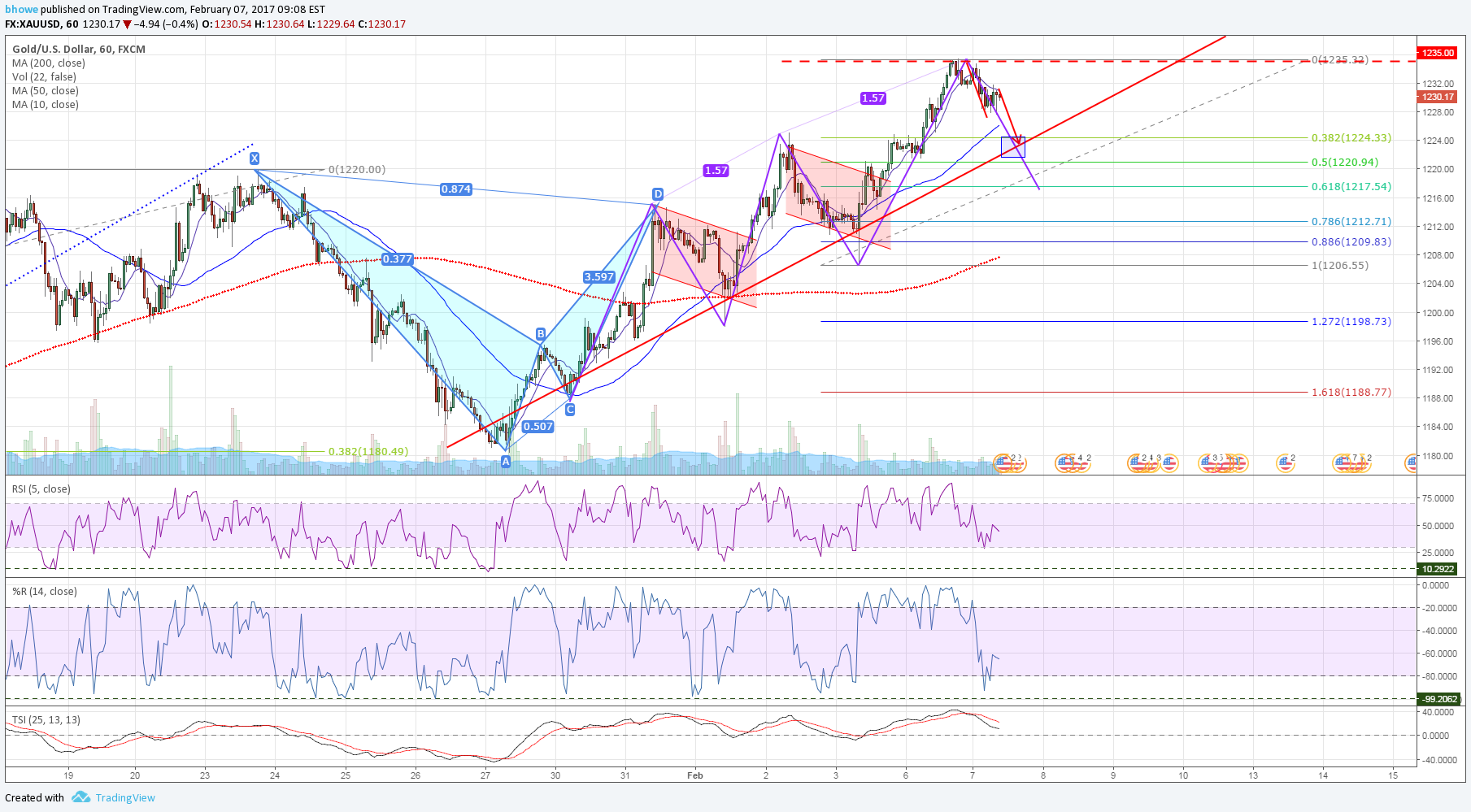Click the 1(1206.55) Fibonacci level label
This screenshot has width=1471, height=812.
click(x=1340, y=265)
